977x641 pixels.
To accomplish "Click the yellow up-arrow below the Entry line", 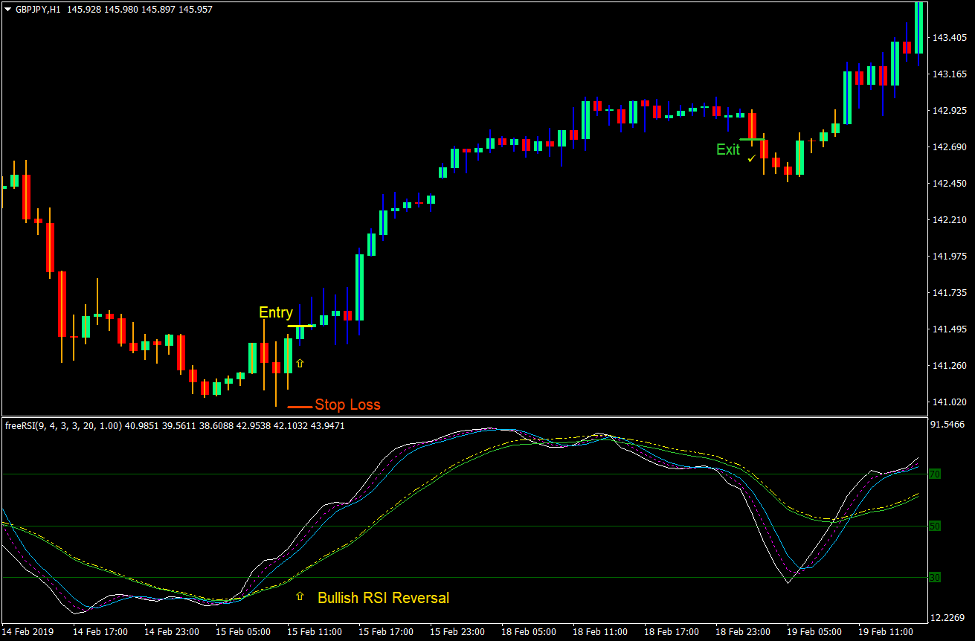I will (300, 363).
